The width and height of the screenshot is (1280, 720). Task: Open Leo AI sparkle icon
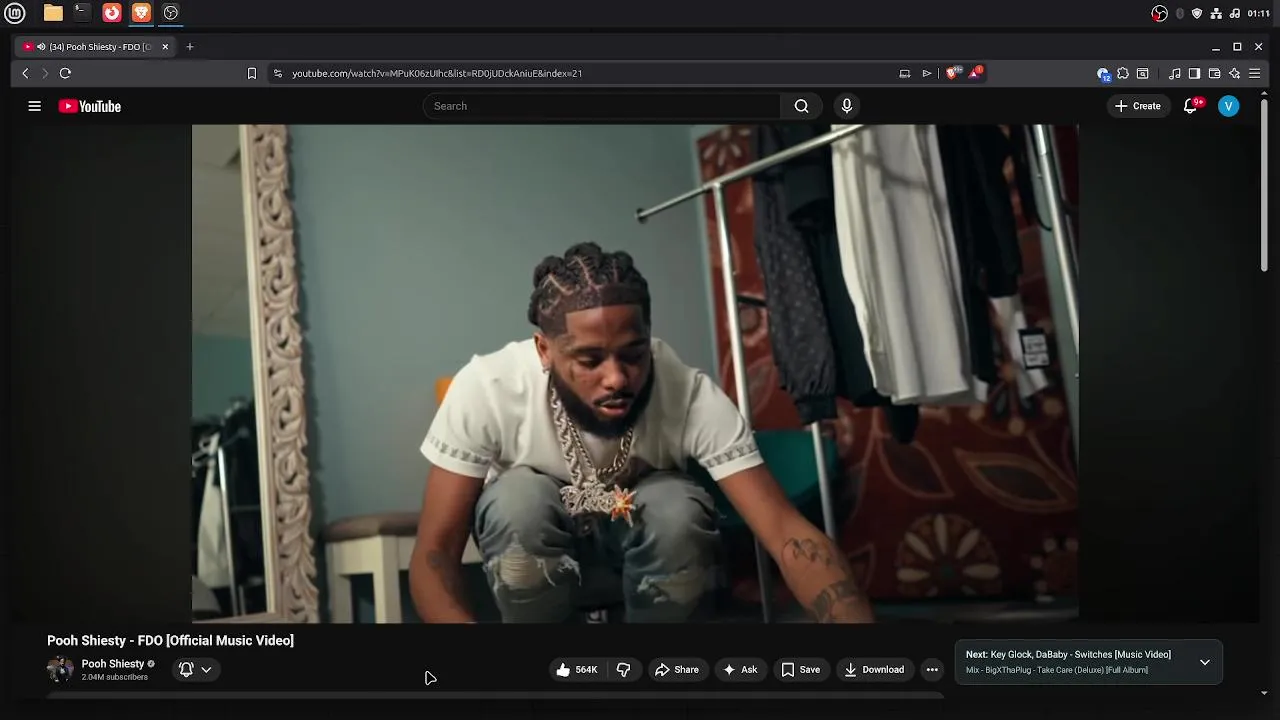[1234, 73]
